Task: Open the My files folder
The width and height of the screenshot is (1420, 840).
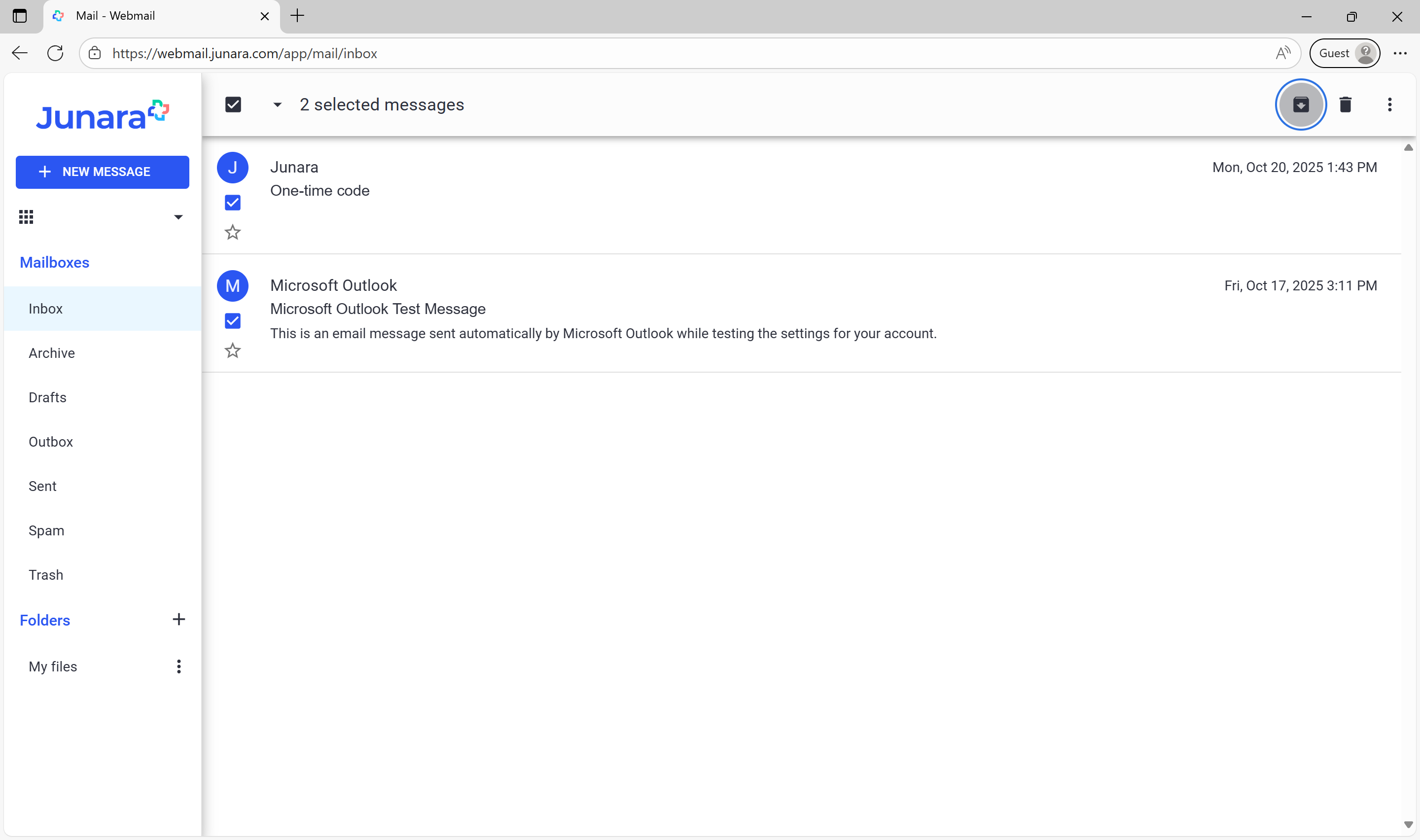Action: point(53,666)
